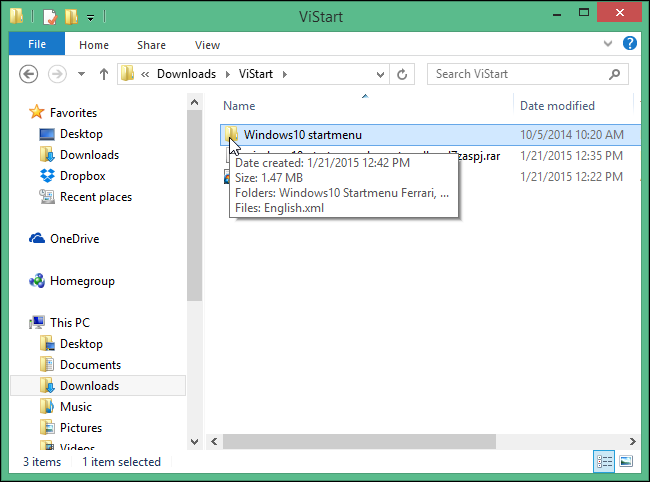
Task: Click the Dropbox icon
Action: (47, 176)
